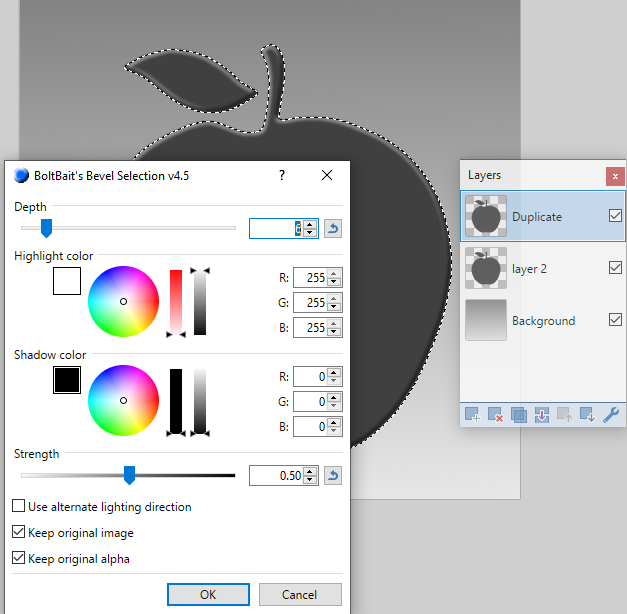Screen dimensions: 627x614
Task: Decrease Strength with down arrow
Action: tap(310, 480)
